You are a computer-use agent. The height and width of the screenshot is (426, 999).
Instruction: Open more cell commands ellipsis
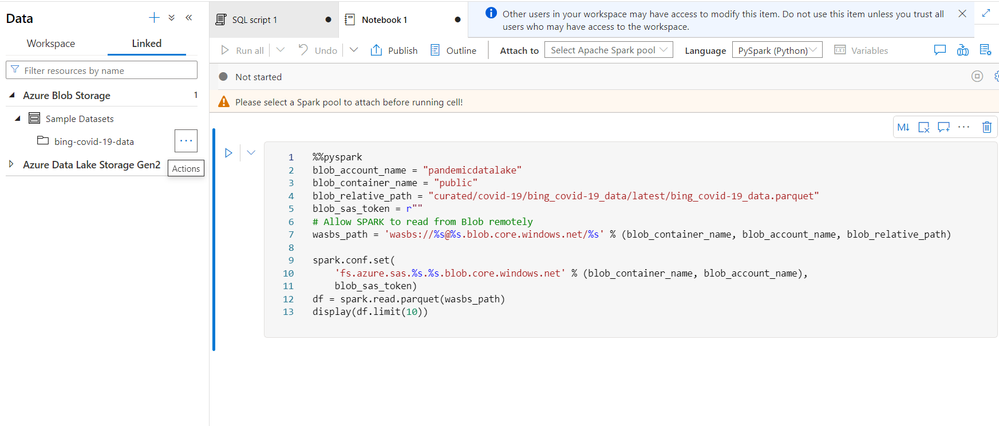point(964,127)
